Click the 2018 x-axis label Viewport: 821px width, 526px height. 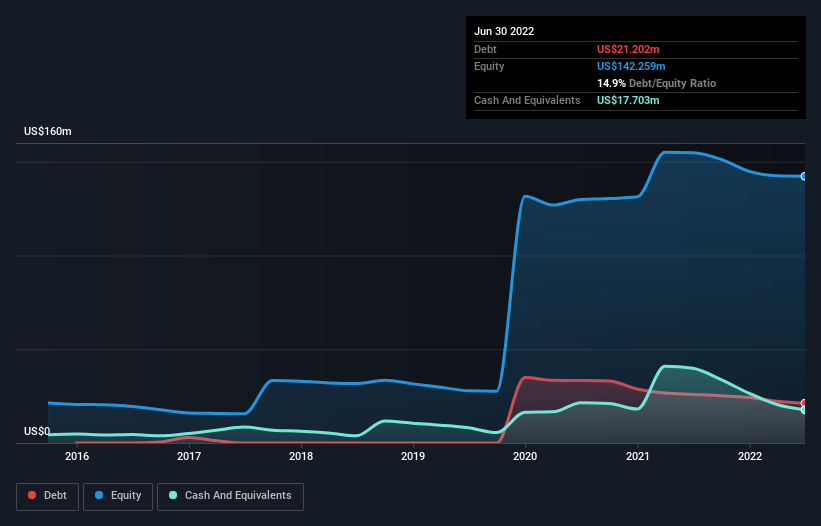(301, 456)
